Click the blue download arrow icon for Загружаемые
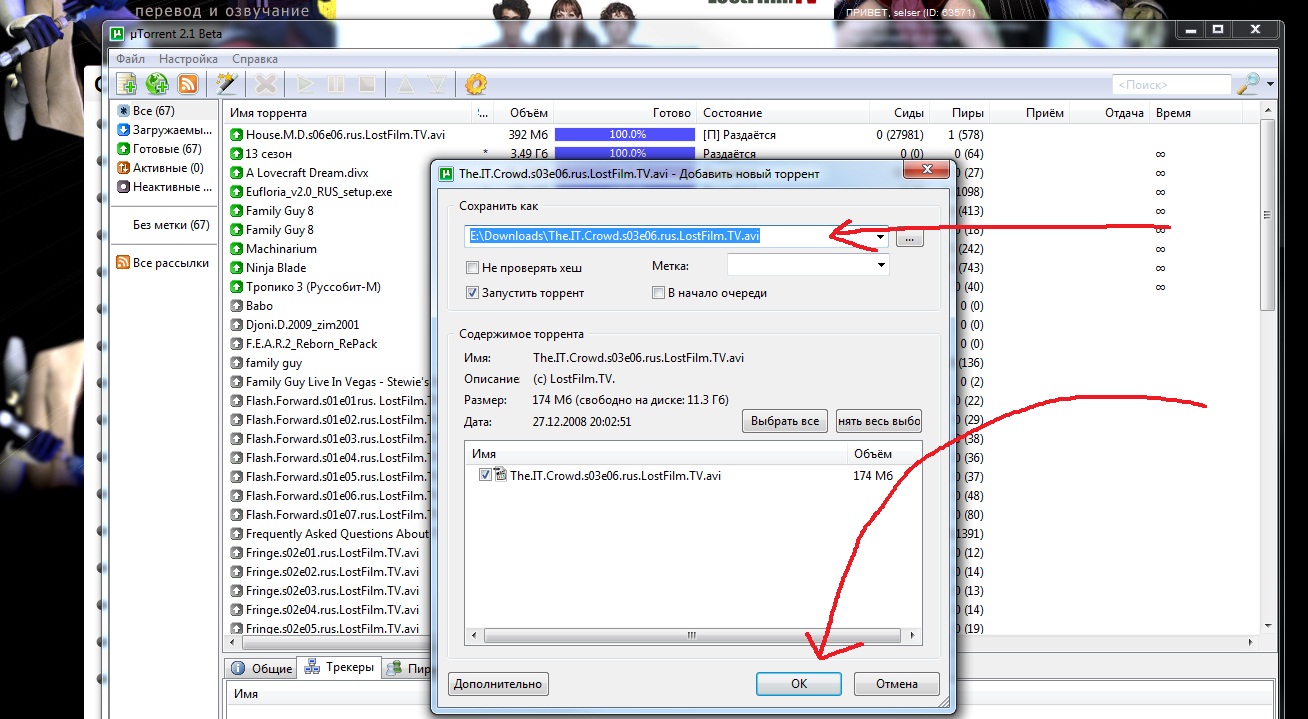 coord(124,130)
